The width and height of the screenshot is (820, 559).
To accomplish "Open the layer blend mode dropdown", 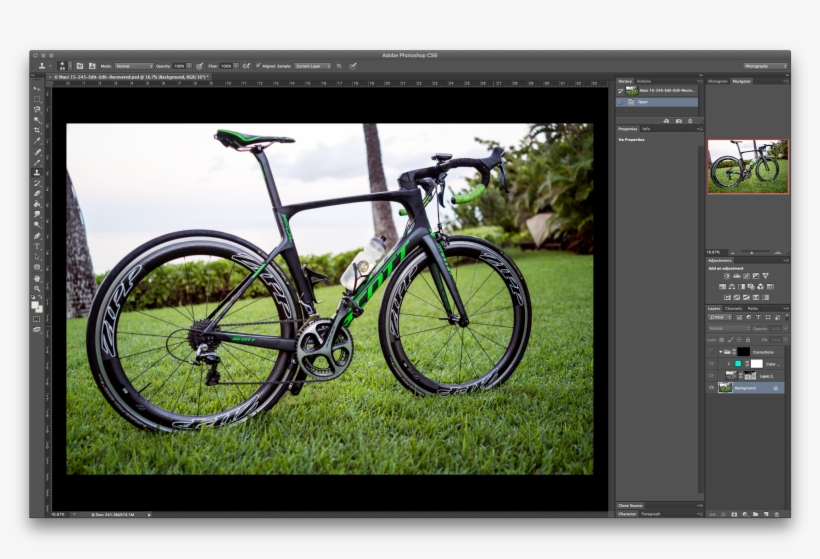I will 729,328.
